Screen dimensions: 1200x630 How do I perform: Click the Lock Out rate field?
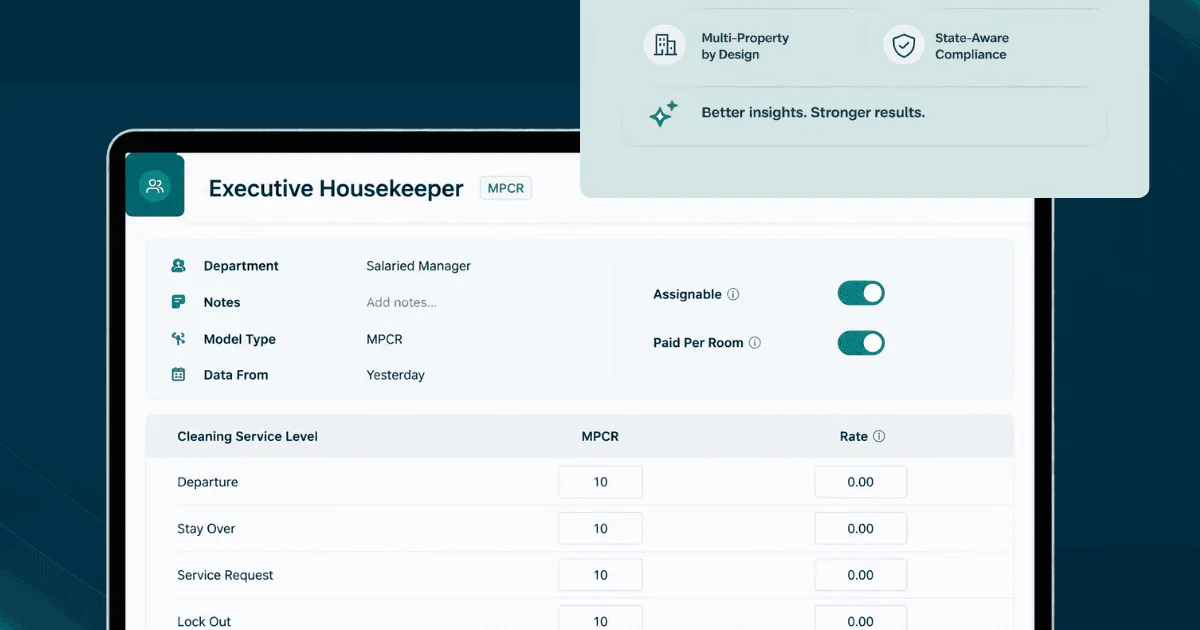click(860, 619)
